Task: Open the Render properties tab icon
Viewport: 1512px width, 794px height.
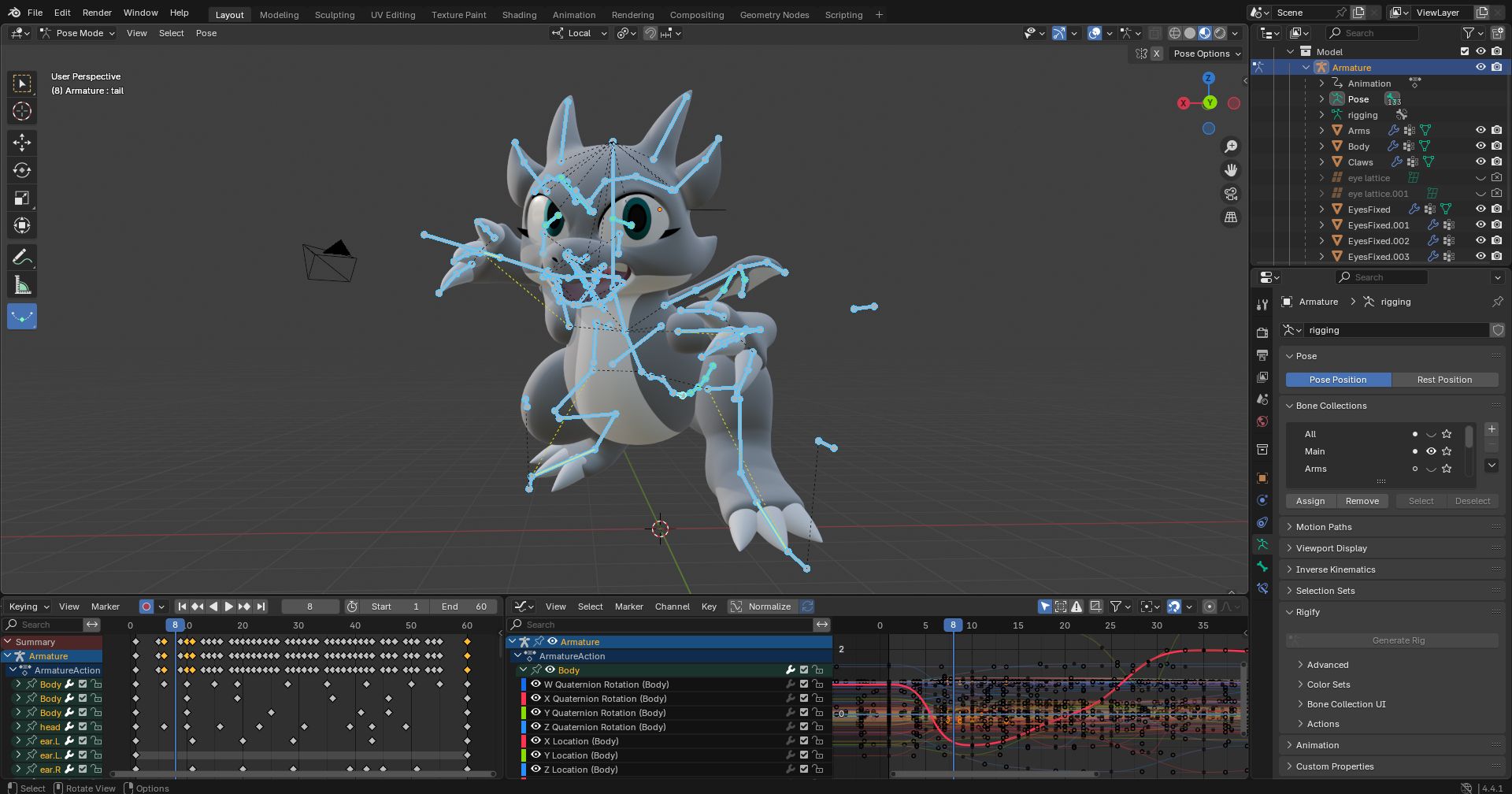Action: point(1262,333)
